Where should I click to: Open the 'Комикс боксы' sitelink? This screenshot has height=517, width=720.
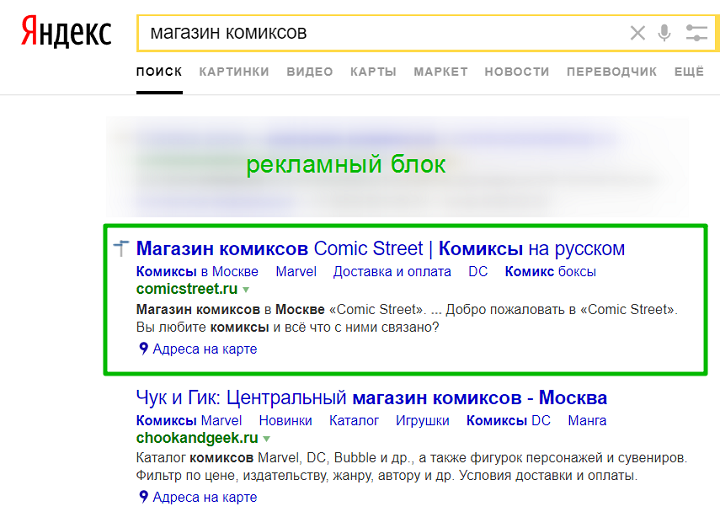pyautogui.click(x=550, y=271)
